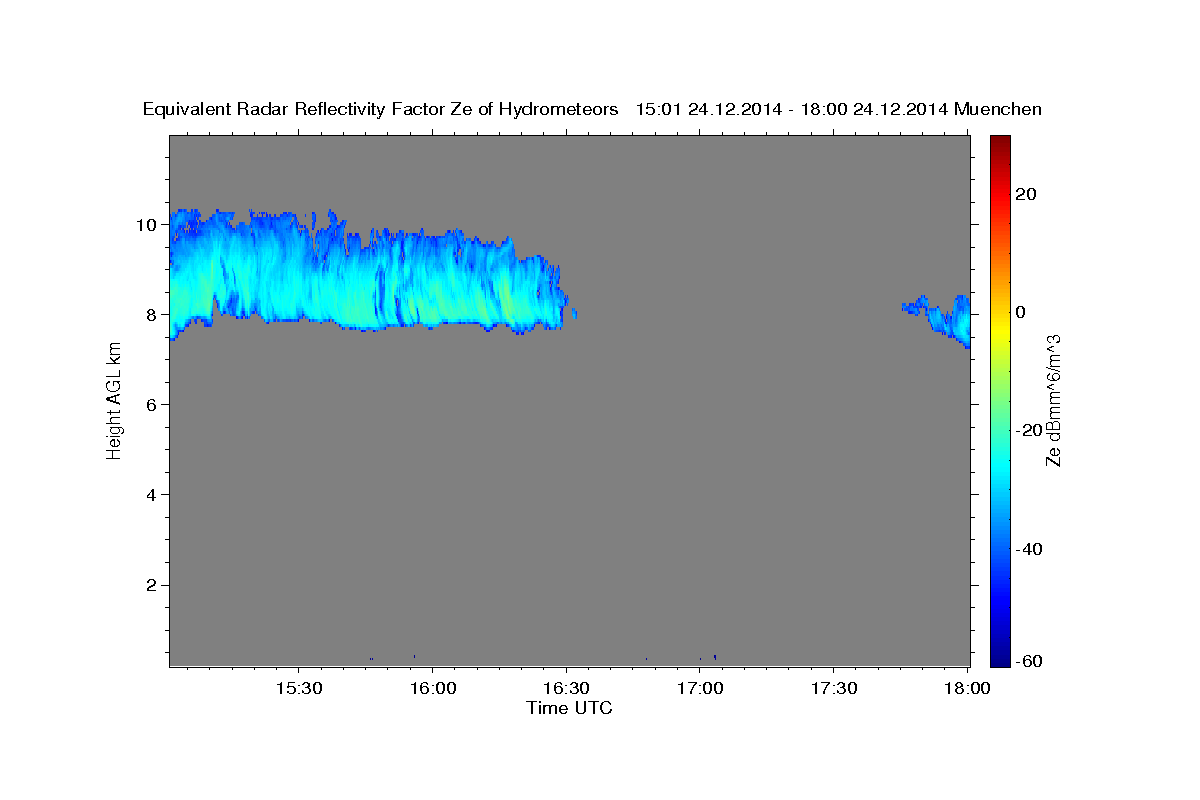
Task: Click the 17:30 time tick label
Action: pos(834,689)
